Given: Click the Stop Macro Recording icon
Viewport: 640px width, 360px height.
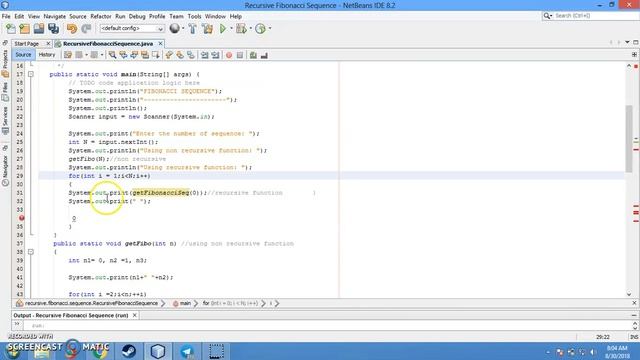Looking at the screenshot, I should pyautogui.click(x=240, y=55).
